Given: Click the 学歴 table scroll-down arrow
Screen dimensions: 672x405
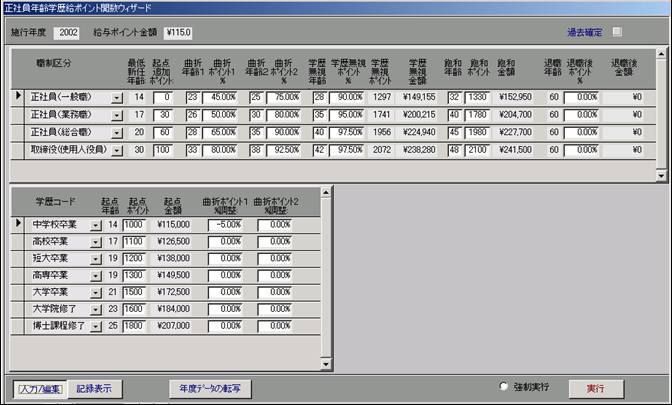Looking at the screenshot, I should pos(326,365).
